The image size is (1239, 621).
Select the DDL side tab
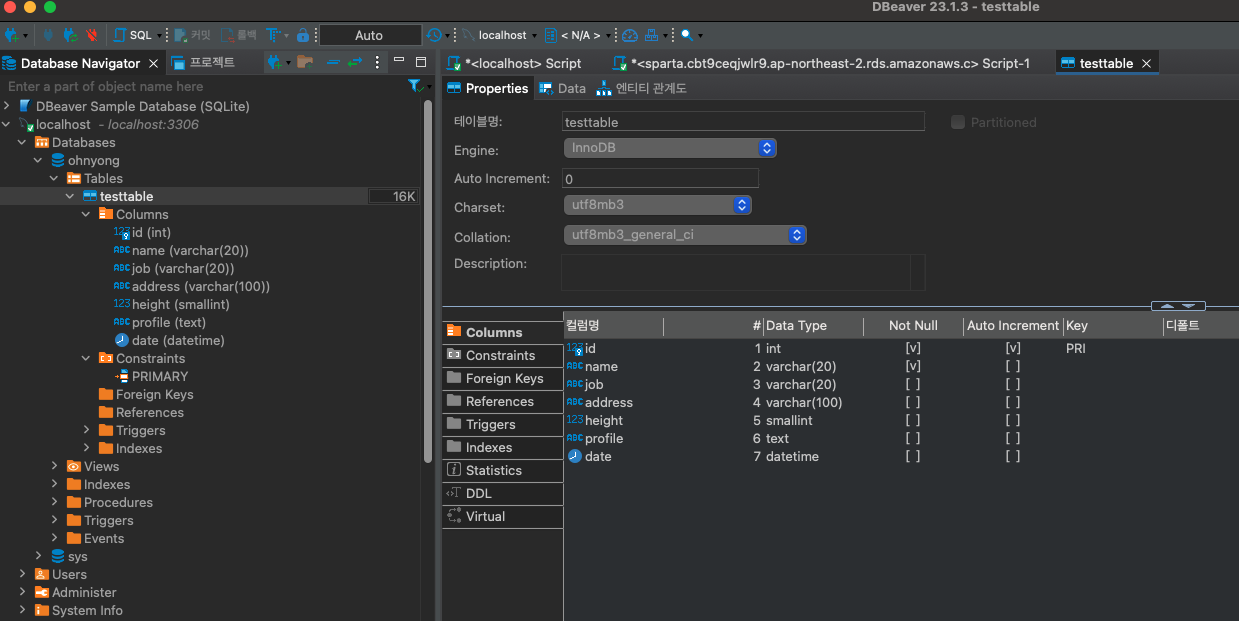(502, 493)
